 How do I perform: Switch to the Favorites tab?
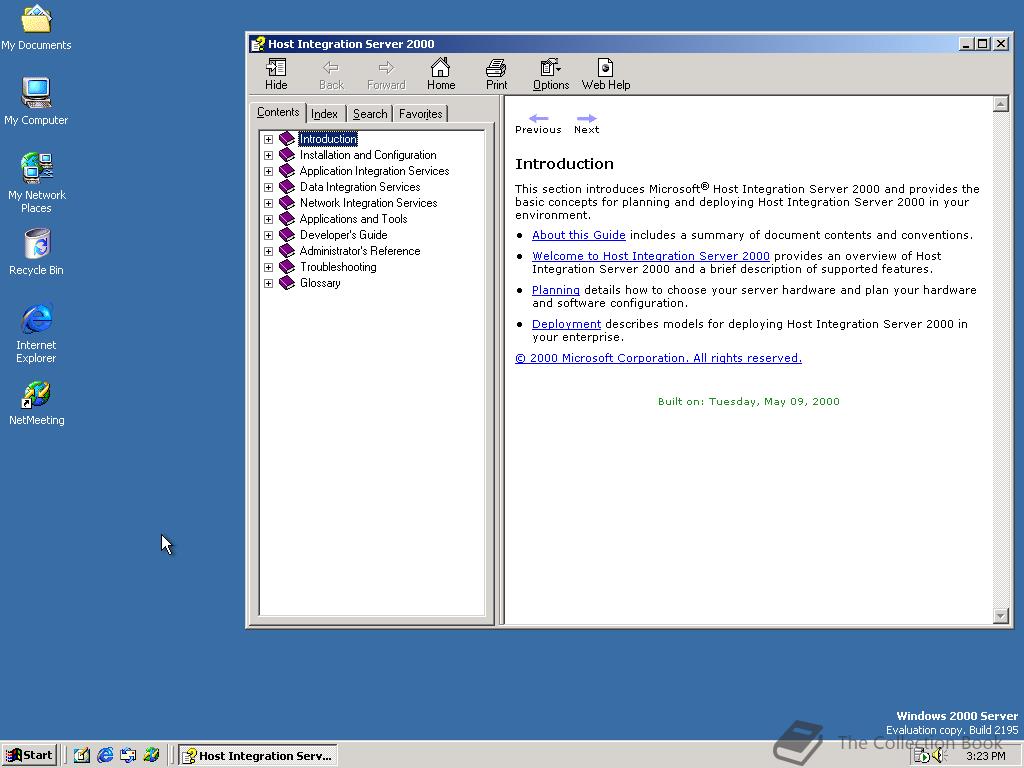click(421, 114)
